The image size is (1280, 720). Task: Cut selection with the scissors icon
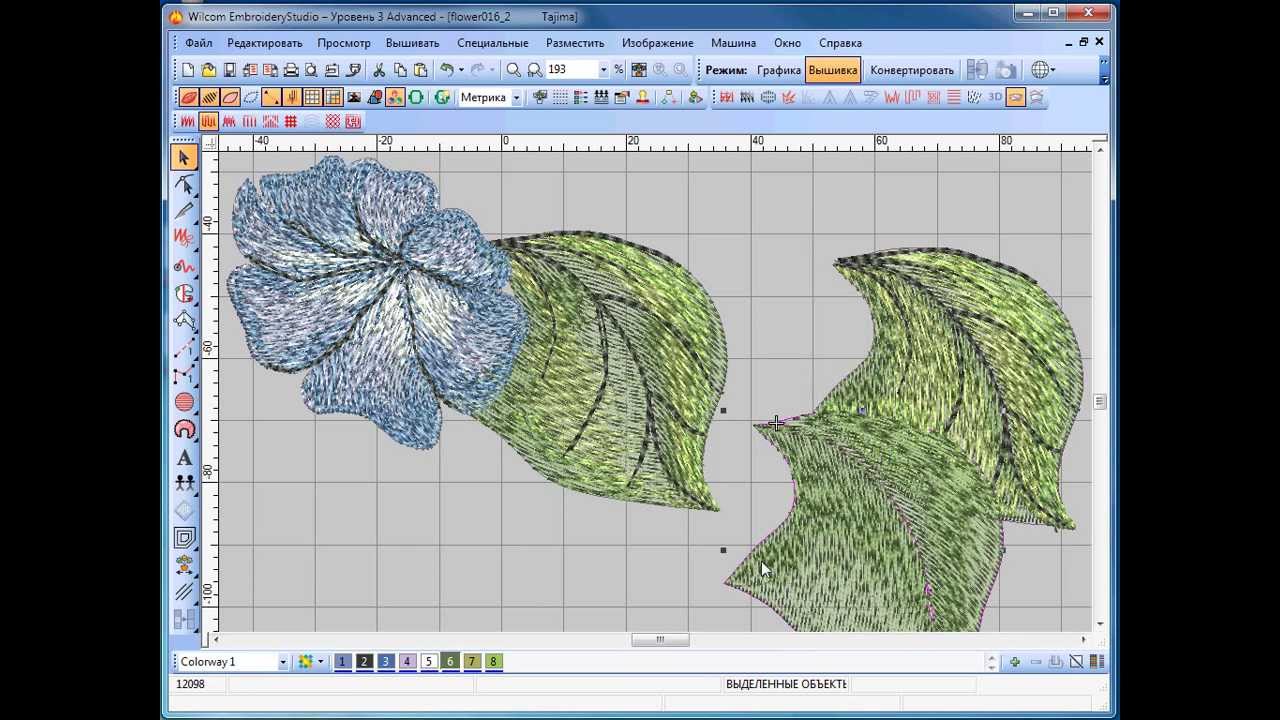click(x=379, y=70)
